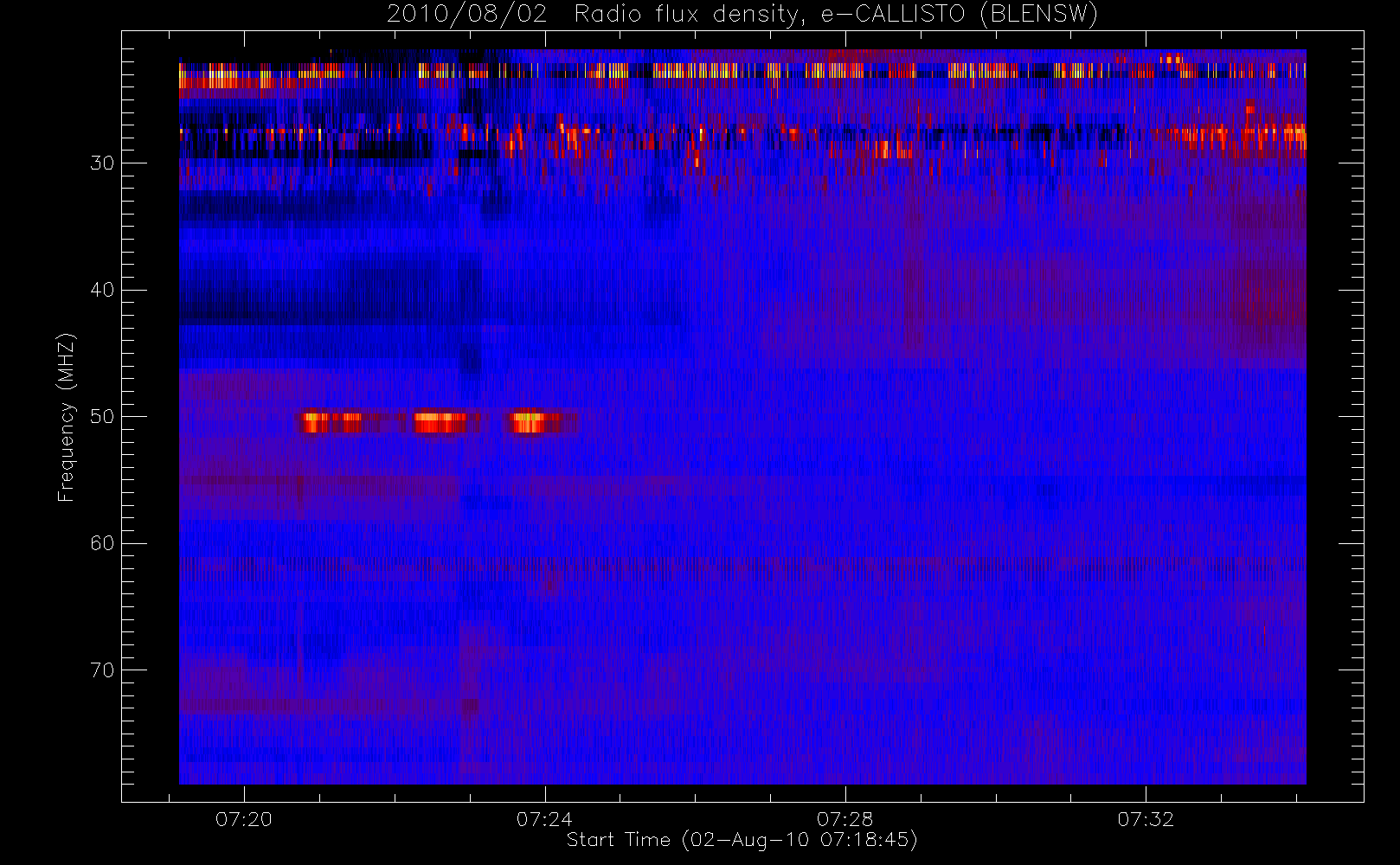The image size is (1400, 865).
Task: Click the "Start Time (02-Aug-10 07:18:45)" label
Action: click(x=742, y=840)
